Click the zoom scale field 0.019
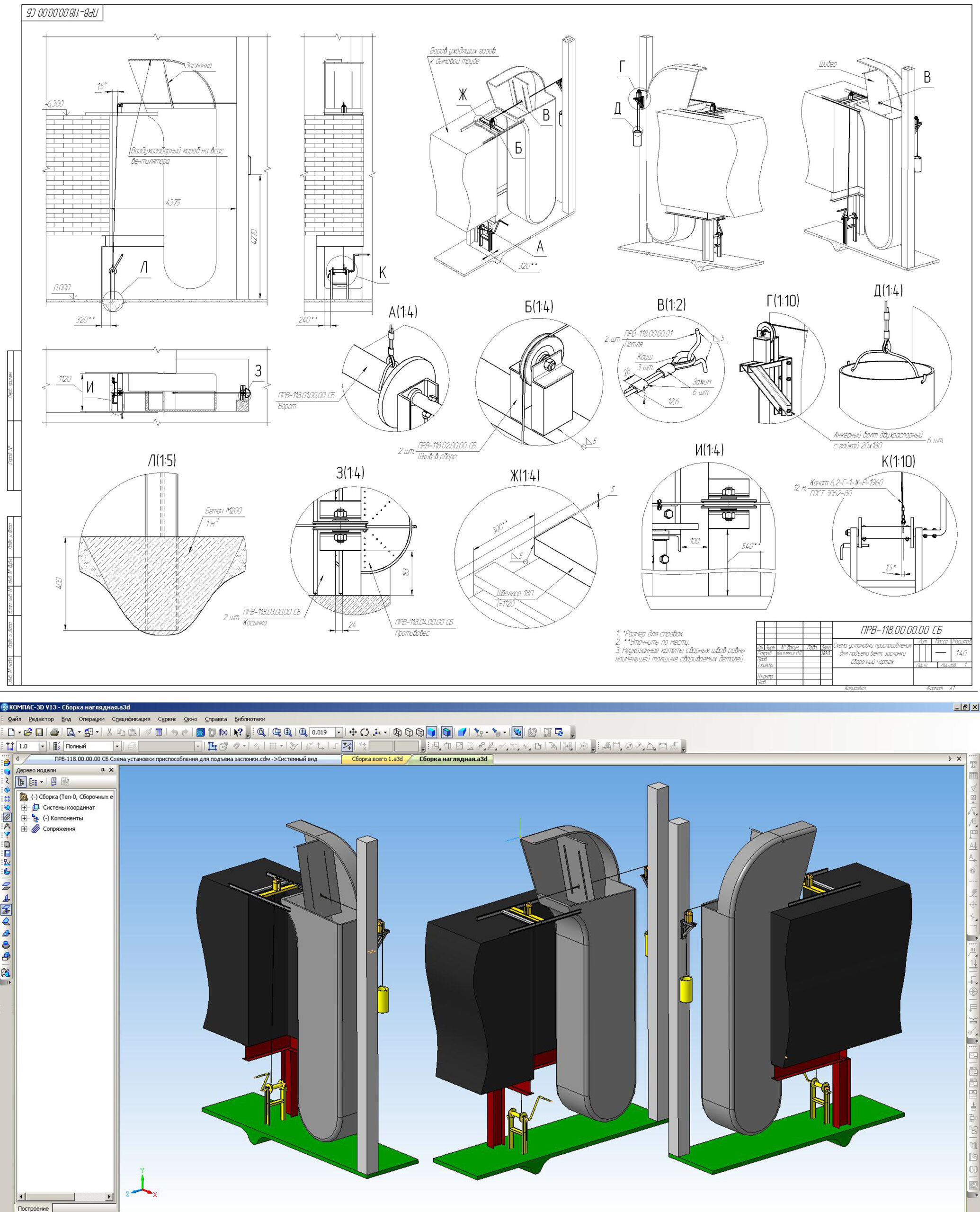Viewport: 980px width, 1212px height. (x=322, y=732)
